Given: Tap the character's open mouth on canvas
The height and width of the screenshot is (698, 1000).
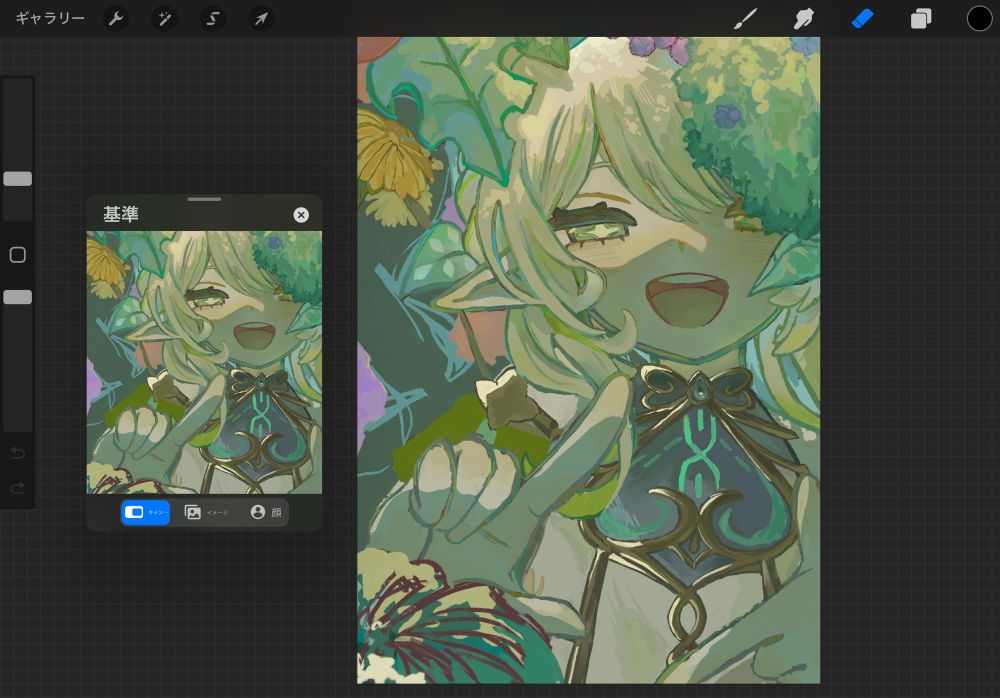Looking at the screenshot, I should point(686,300).
